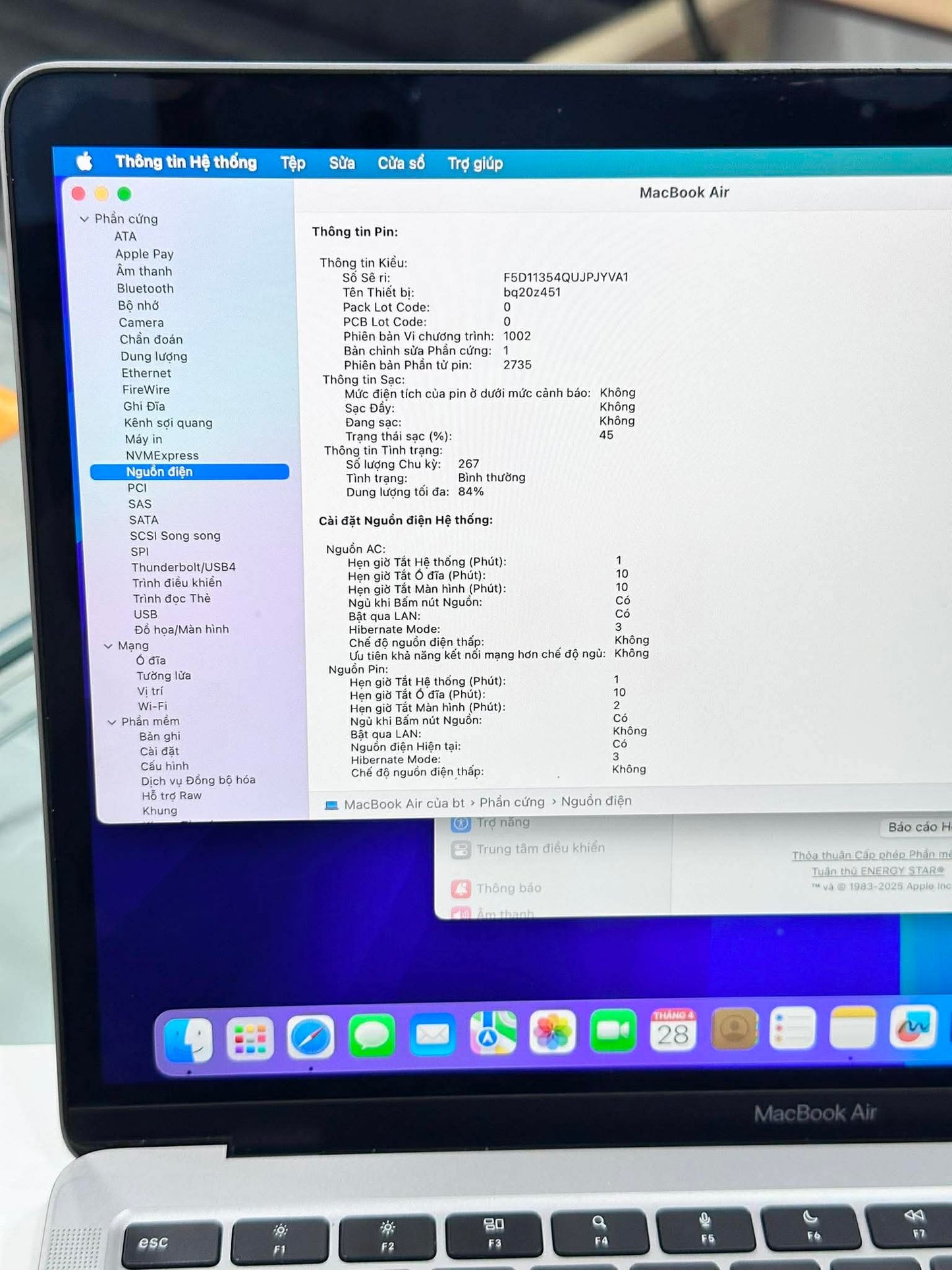Select ATA in the sidebar

coord(125,237)
